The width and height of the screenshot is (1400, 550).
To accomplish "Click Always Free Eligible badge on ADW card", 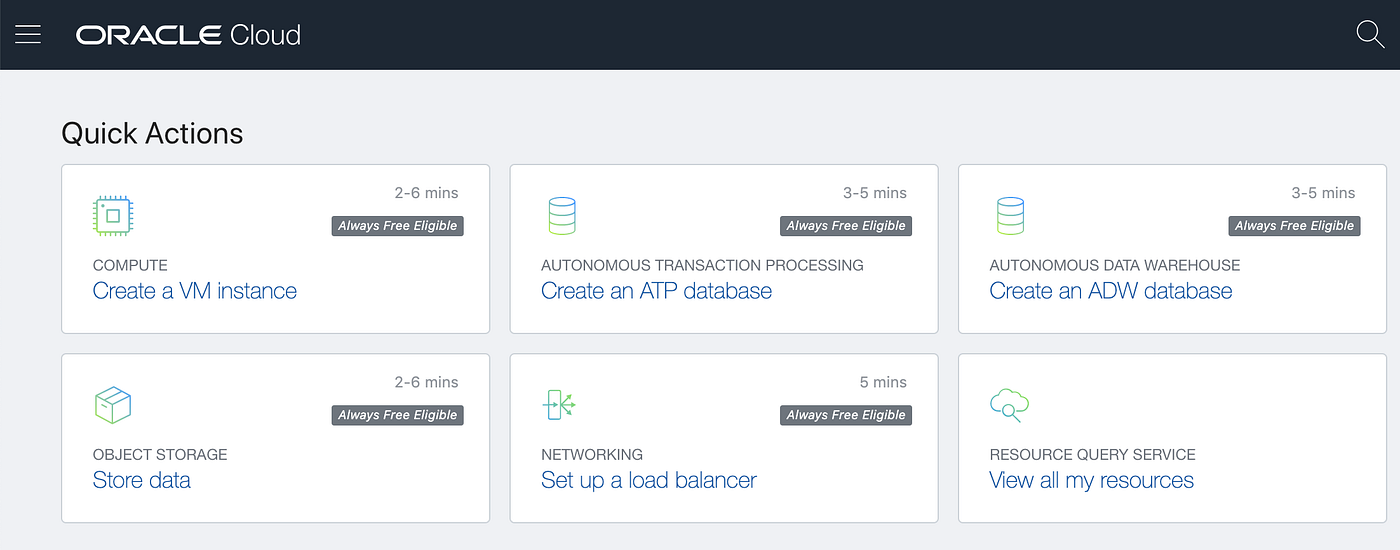I will [1294, 226].
